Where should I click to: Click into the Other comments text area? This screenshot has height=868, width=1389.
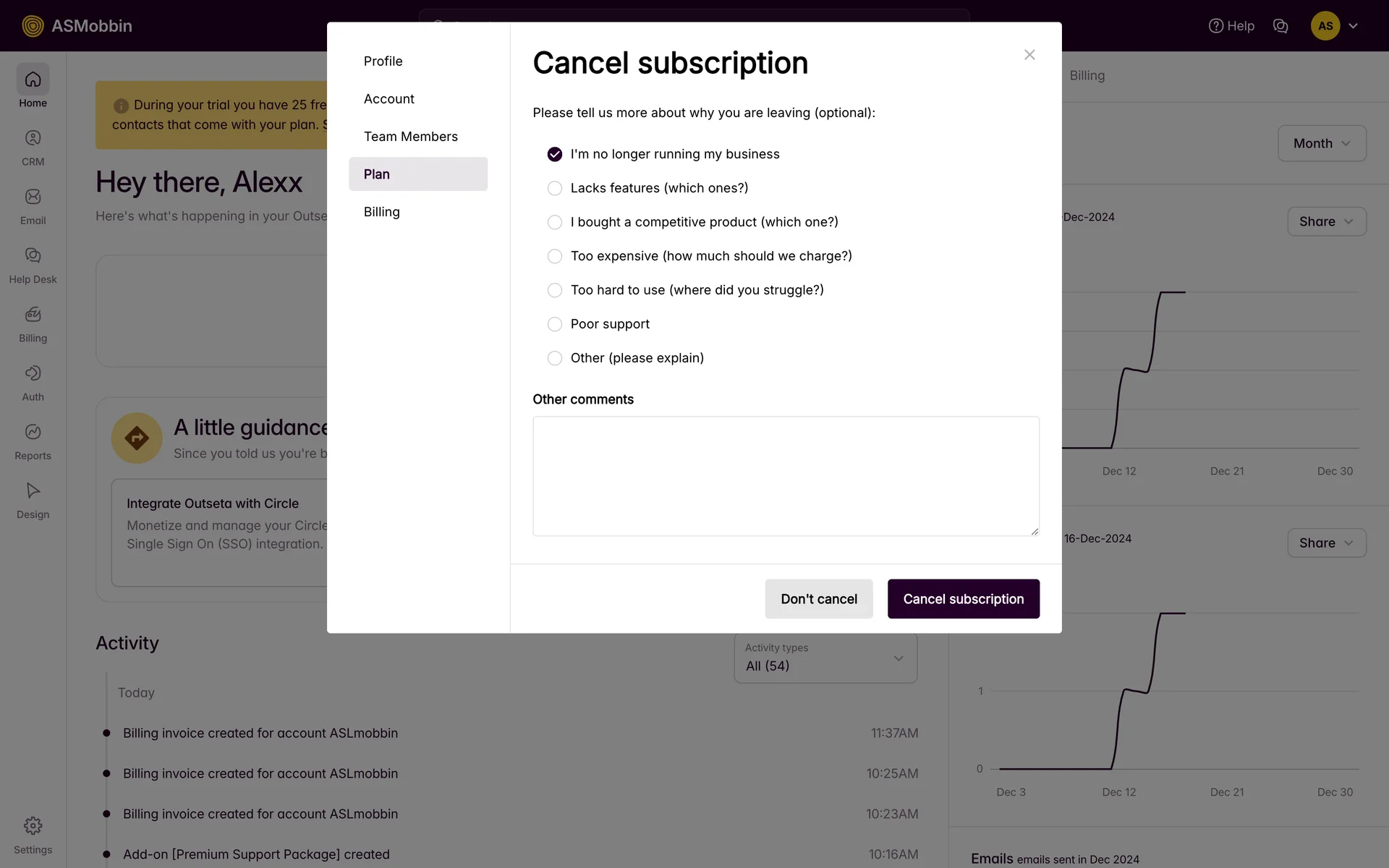[x=786, y=476]
